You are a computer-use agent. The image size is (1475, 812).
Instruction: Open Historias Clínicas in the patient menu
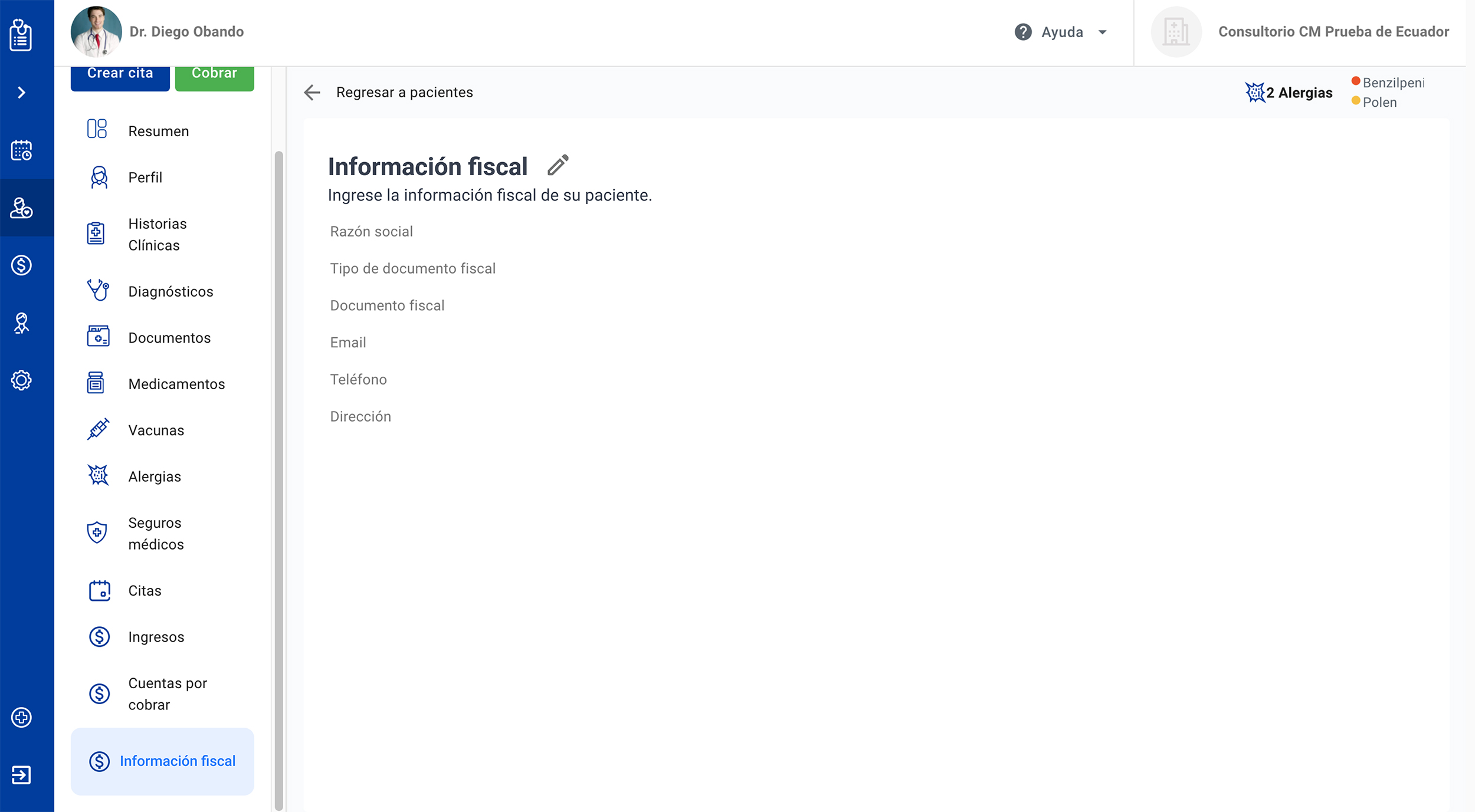click(157, 234)
